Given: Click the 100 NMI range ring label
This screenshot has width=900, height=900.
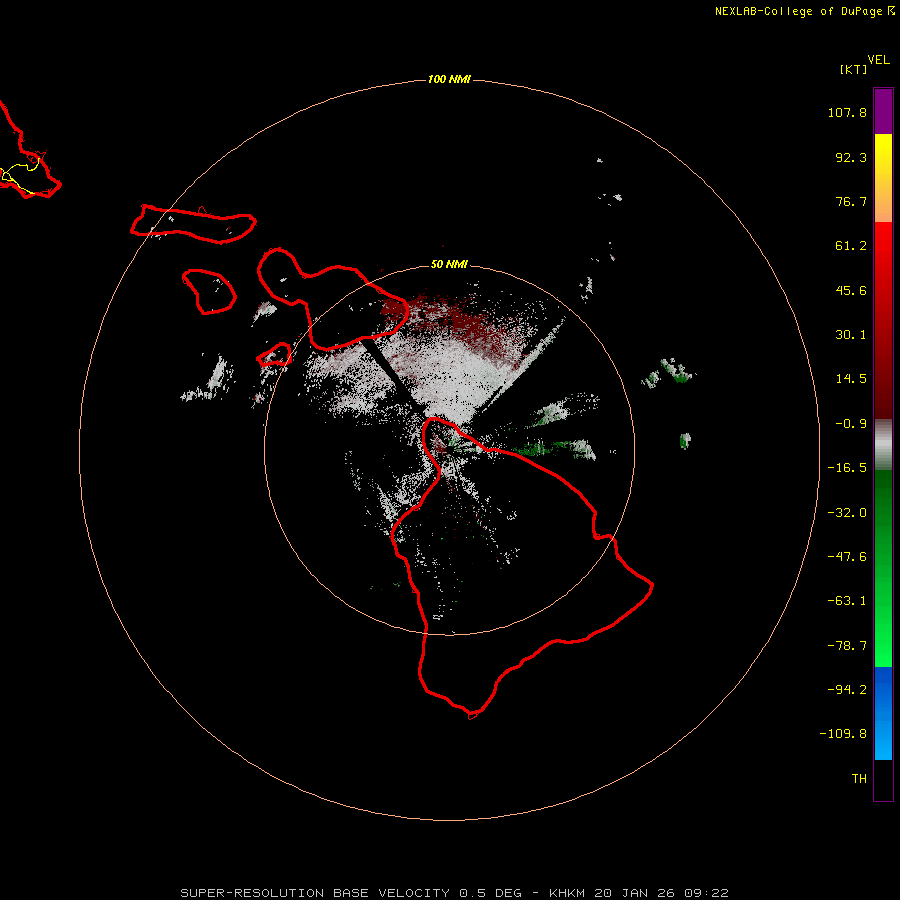Looking at the screenshot, I should coord(449,79).
